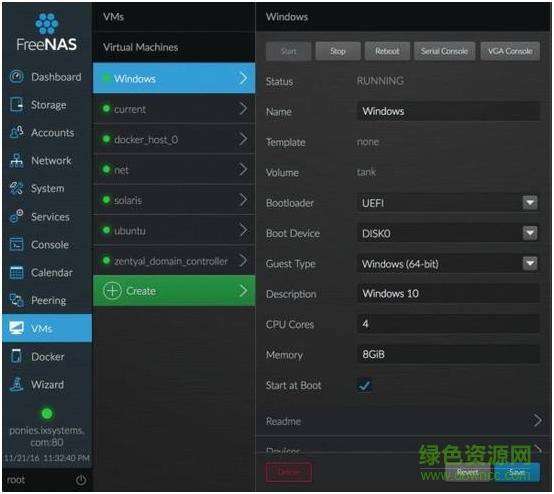Click the Calendar icon in sidebar

(x=17, y=272)
